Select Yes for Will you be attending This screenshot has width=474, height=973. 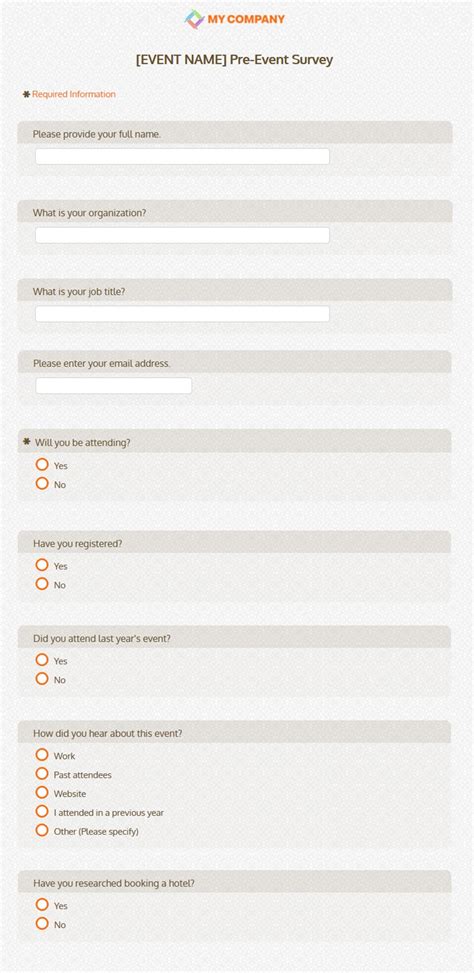point(42,465)
